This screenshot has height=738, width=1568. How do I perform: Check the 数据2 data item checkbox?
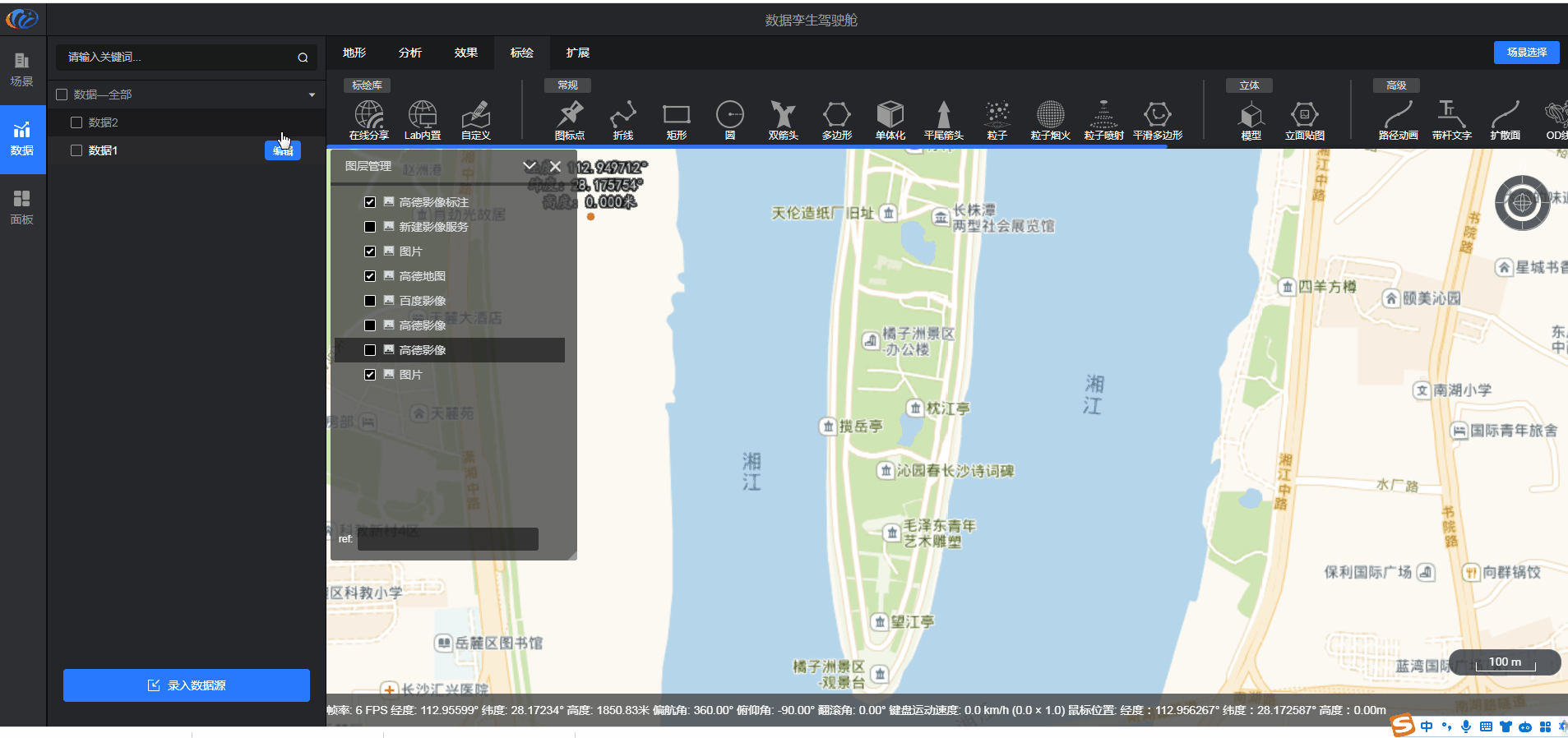pyautogui.click(x=76, y=122)
